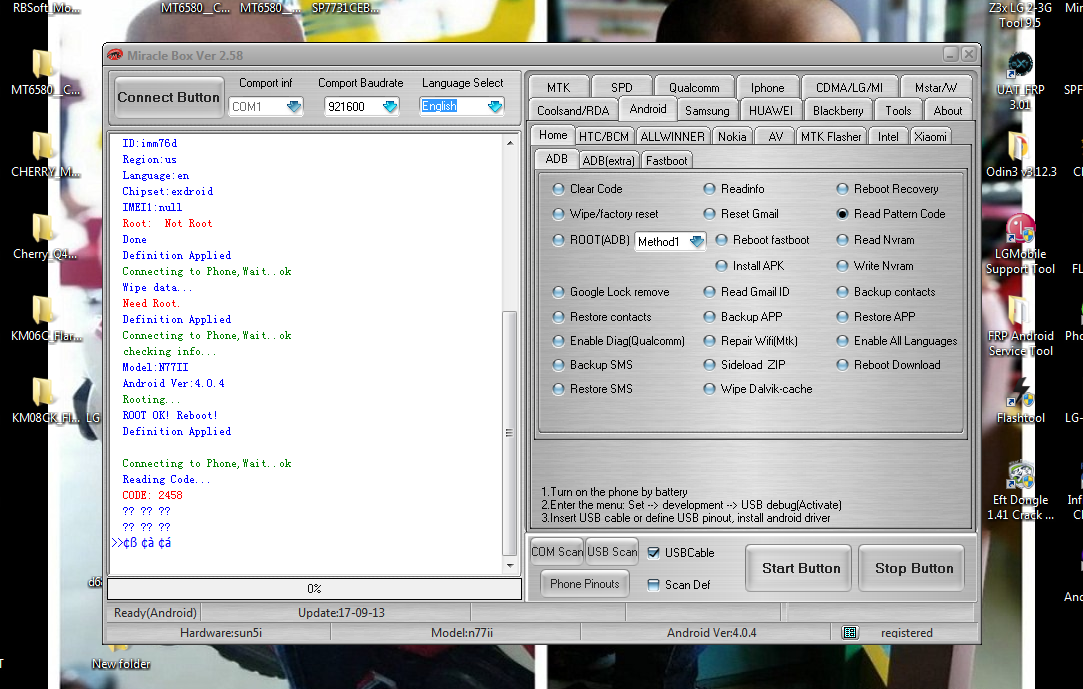Switch to the Qualcomm tab
The width and height of the screenshot is (1083, 689).
click(694, 88)
